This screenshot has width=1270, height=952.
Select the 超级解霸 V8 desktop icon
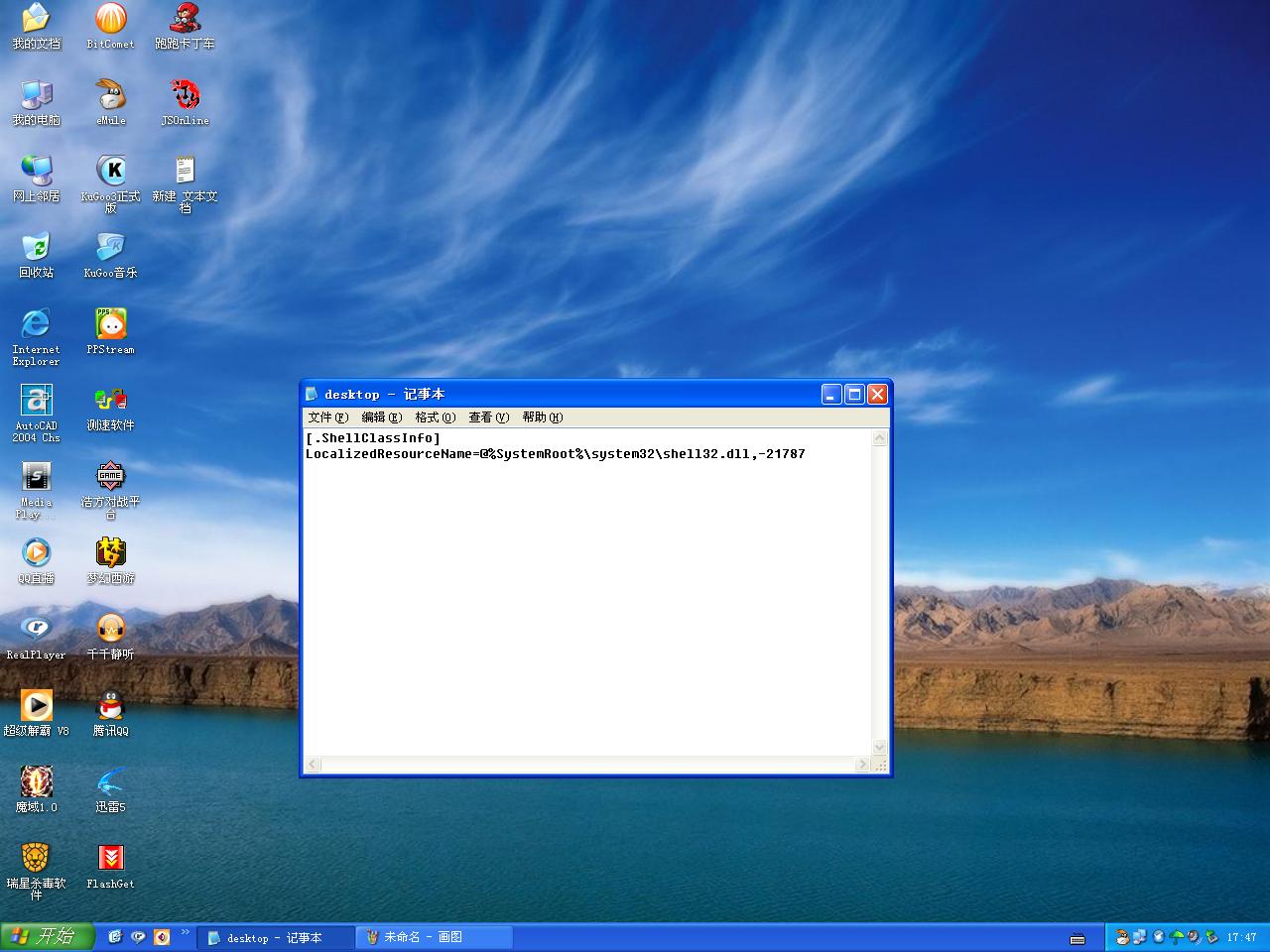[x=36, y=713]
